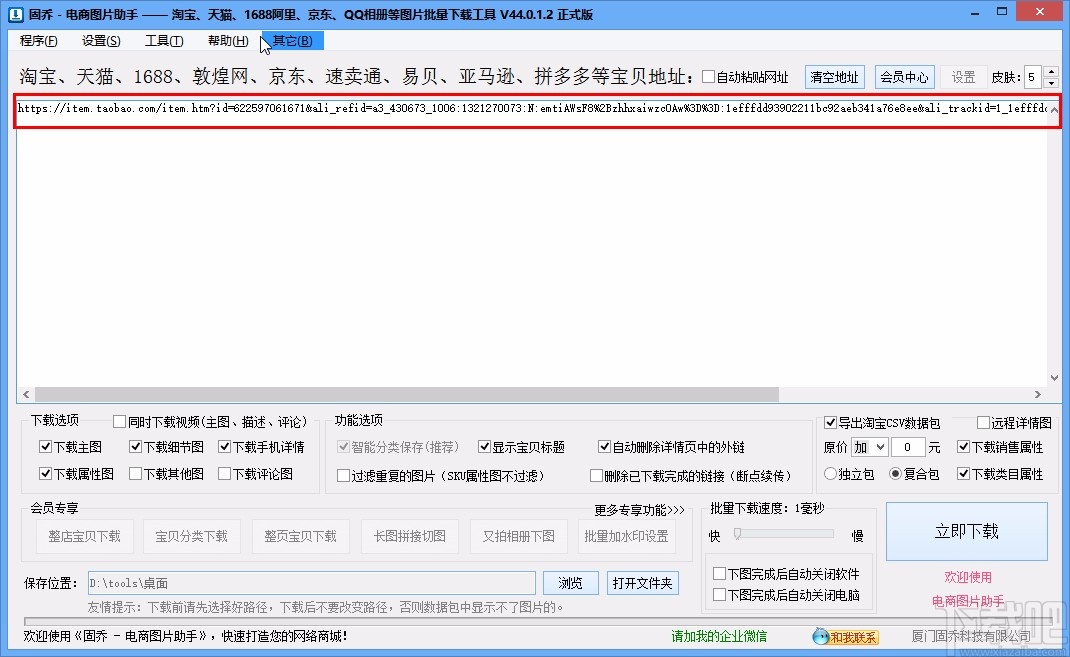Open the 程序(F) menu

coord(38,41)
